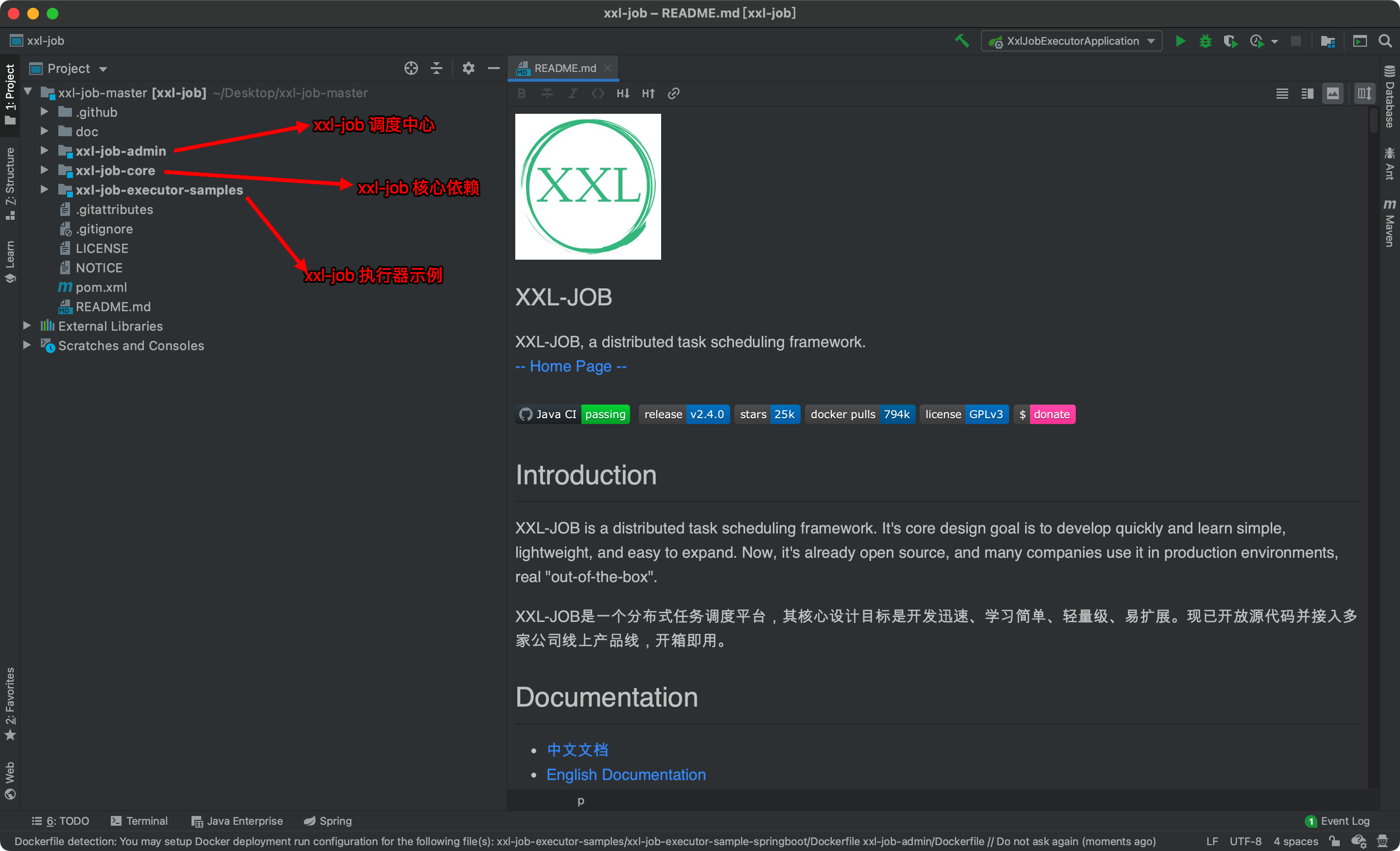This screenshot has width=1400, height=851.
Task: Start debugging with the bug icon
Action: coord(1205,41)
